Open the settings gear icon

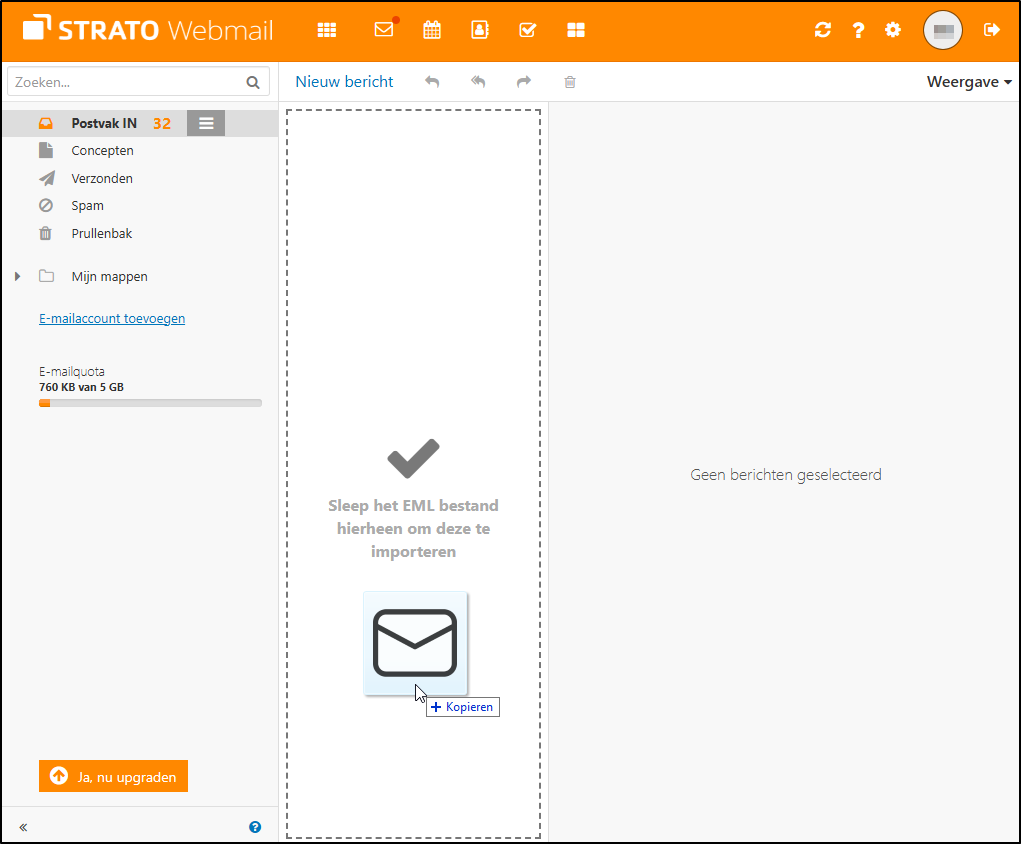892,30
